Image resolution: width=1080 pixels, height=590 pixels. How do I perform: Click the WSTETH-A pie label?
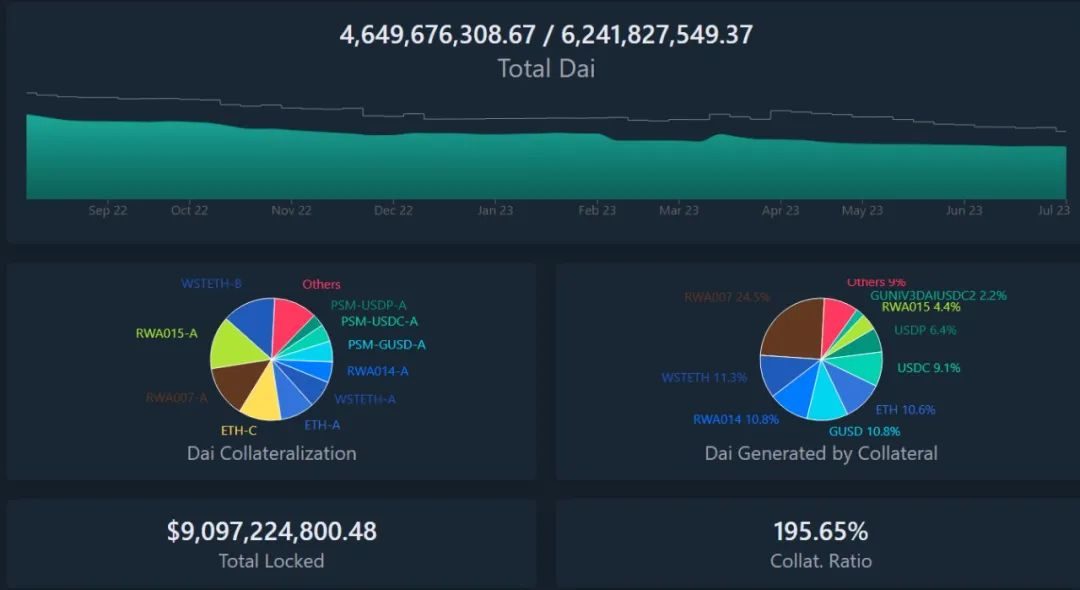coord(365,399)
